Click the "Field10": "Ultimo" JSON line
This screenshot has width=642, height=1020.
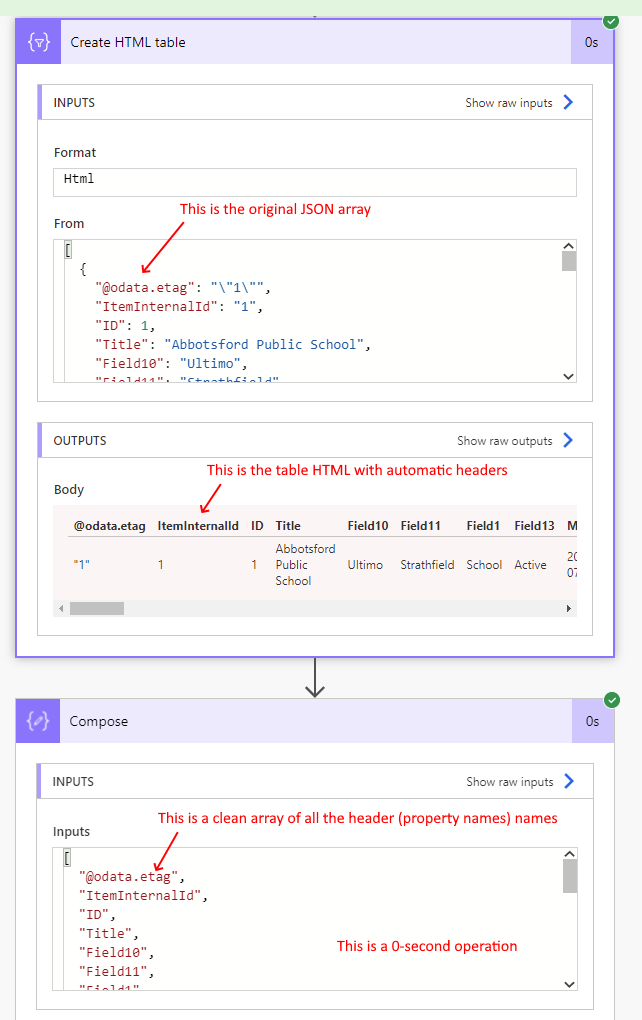171,363
